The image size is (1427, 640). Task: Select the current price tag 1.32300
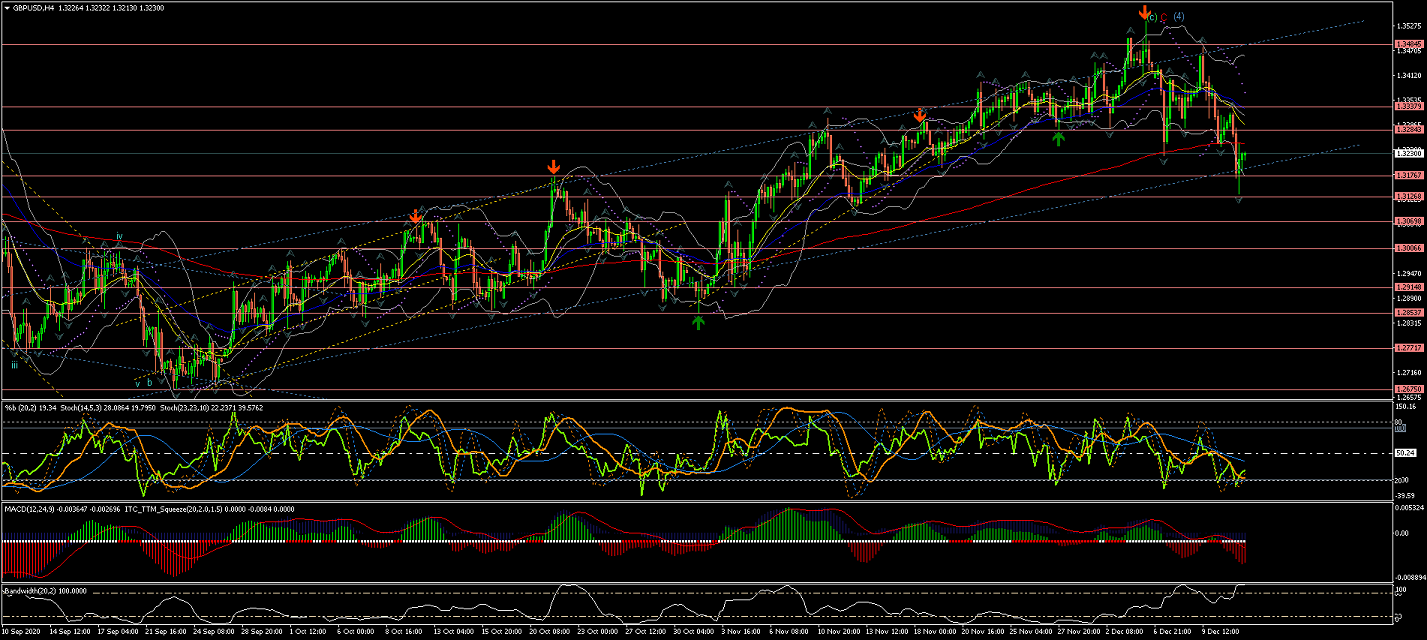[x=1408, y=154]
